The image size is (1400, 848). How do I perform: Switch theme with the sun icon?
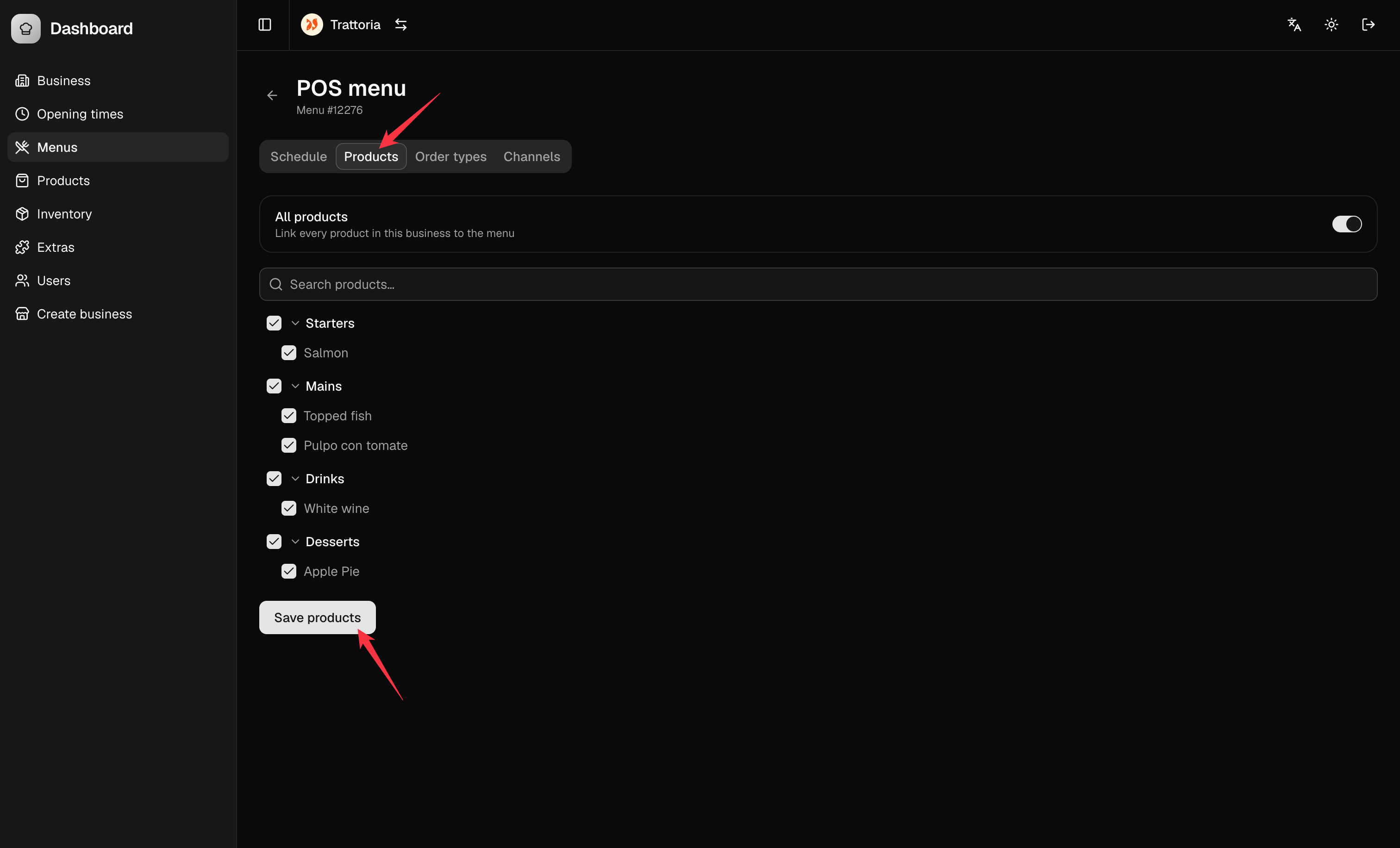(x=1331, y=25)
